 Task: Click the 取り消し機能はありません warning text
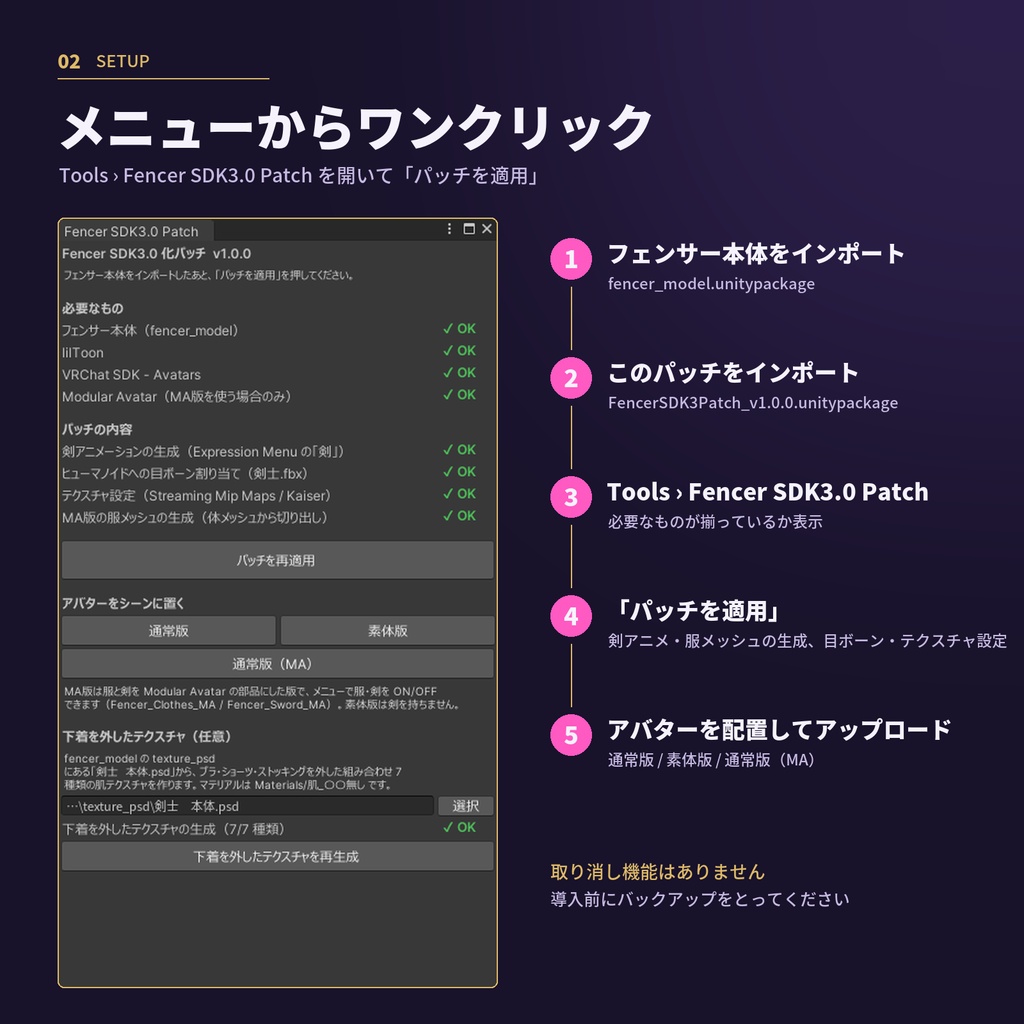pyautogui.click(x=658, y=872)
